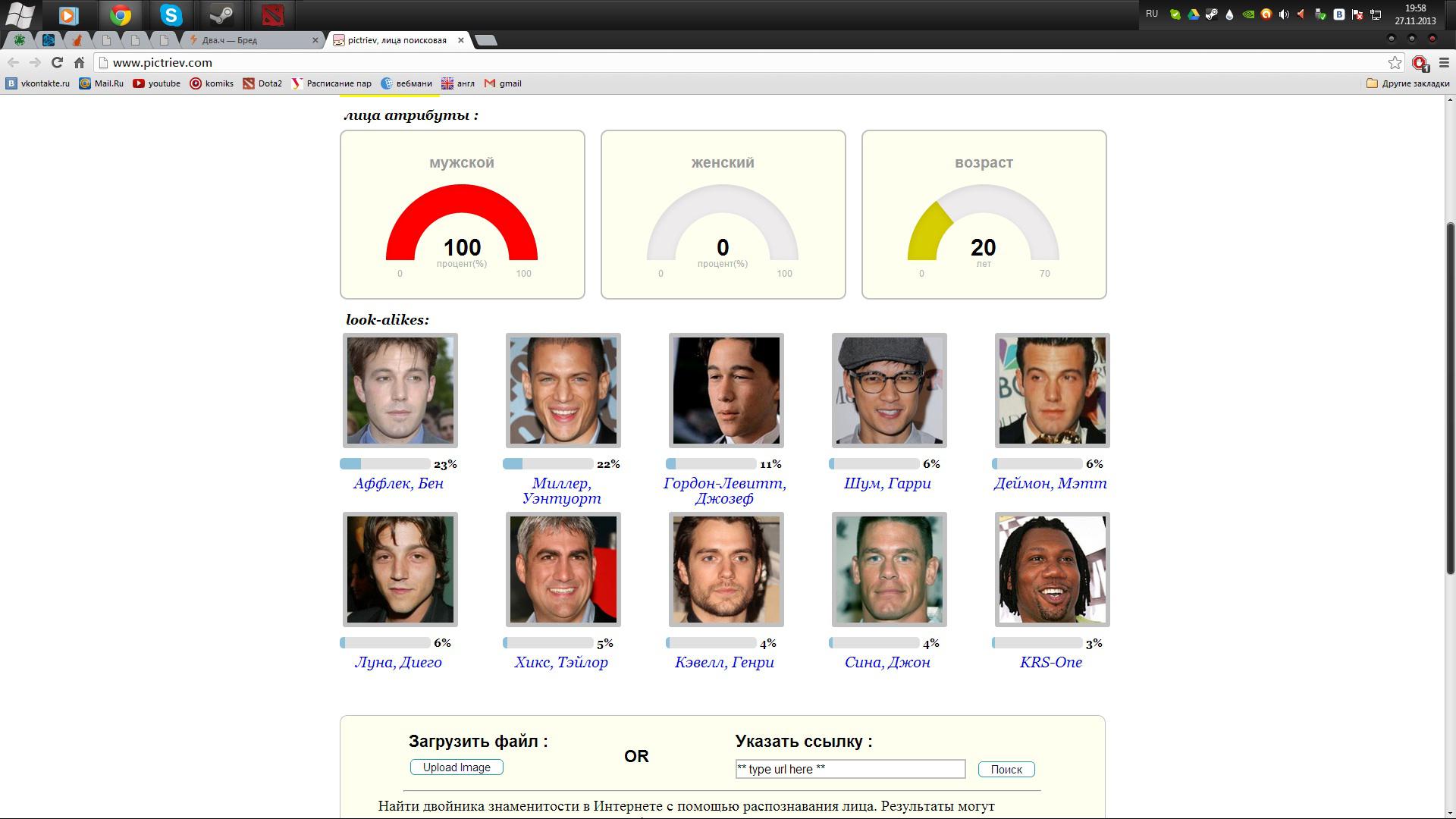This screenshot has width=1456, height=819.
Task: Open the gmail bookmark
Action: tap(504, 83)
